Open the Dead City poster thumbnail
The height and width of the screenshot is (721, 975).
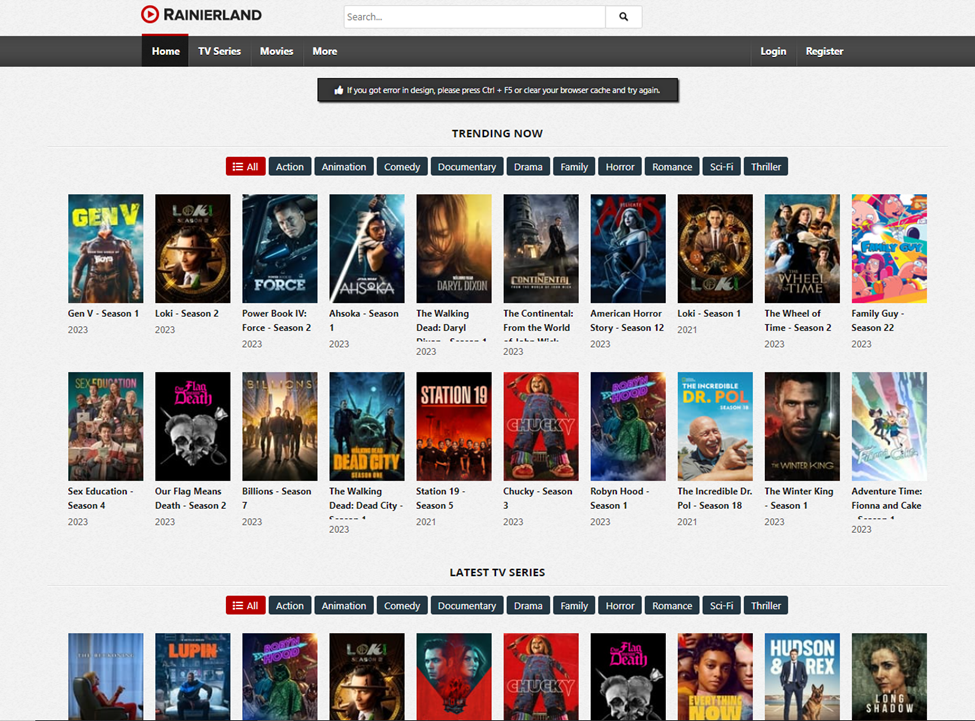pyautogui.click(x=367, y=426)
